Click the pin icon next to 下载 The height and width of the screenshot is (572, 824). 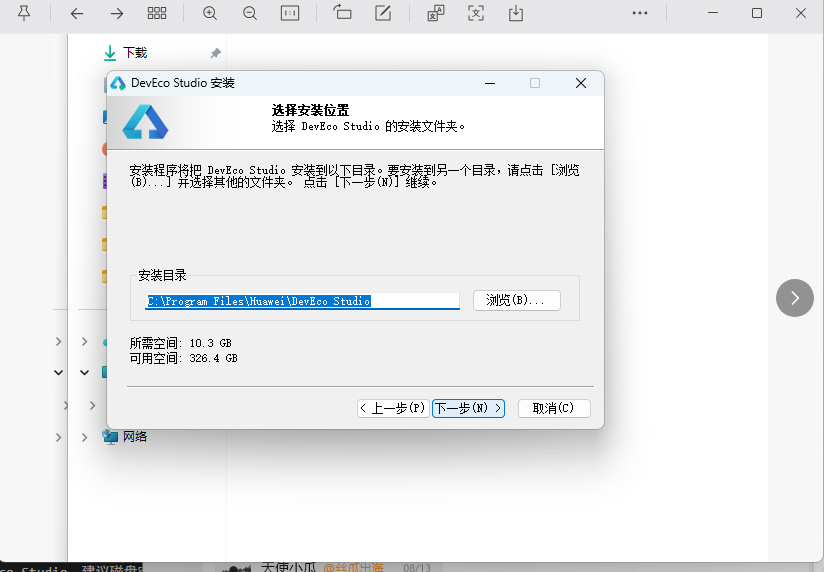(215, 53)
